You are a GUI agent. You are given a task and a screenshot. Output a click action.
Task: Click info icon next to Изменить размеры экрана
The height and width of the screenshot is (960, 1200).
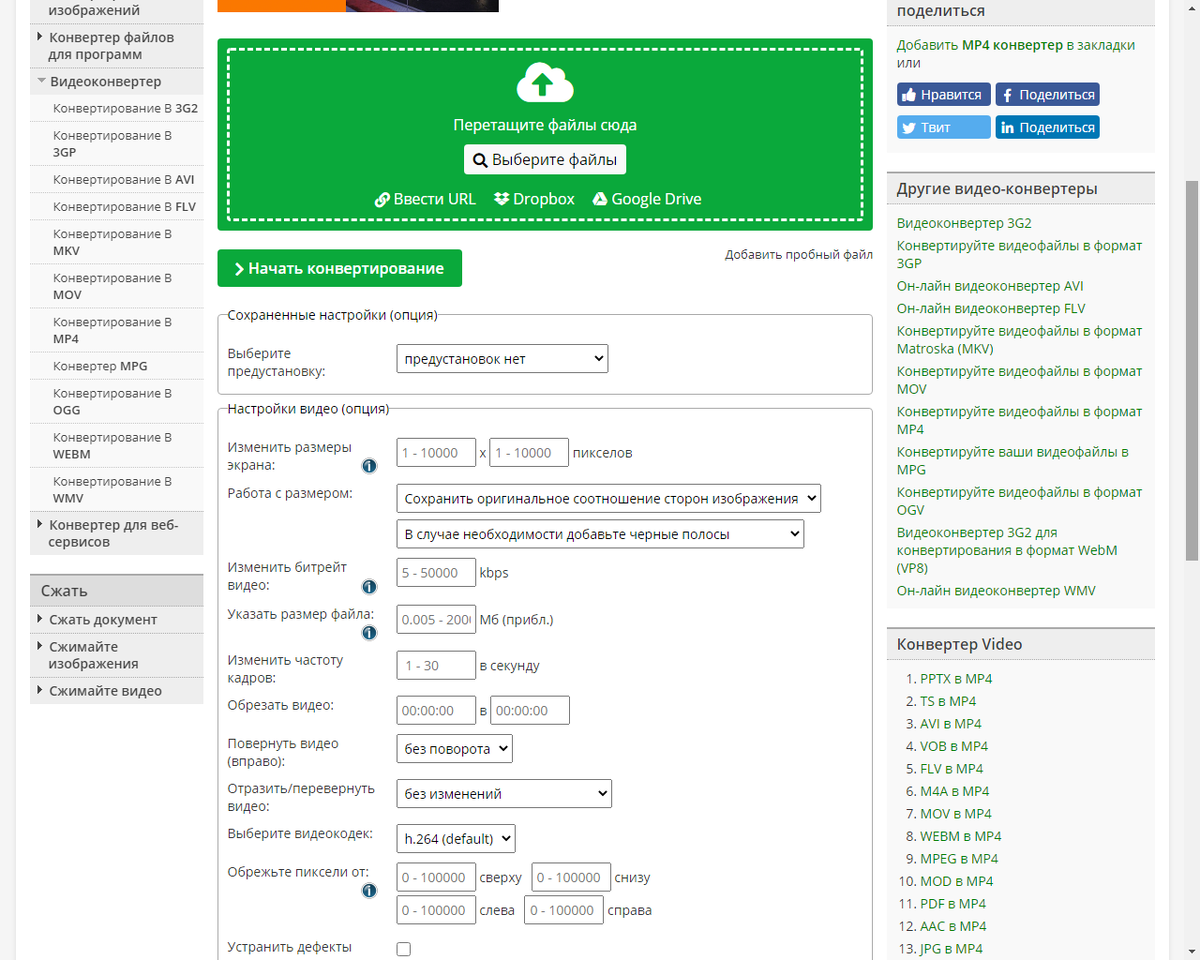(369, 466)
